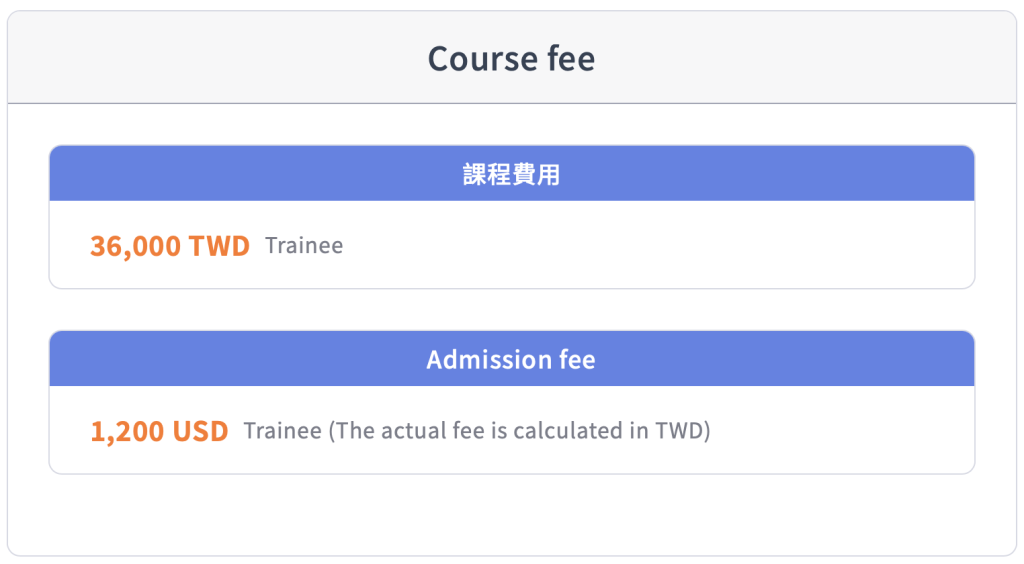Screen dimensions: 1024x564
Task: Click the note about fee calculated in TWD
Action: 477,431
